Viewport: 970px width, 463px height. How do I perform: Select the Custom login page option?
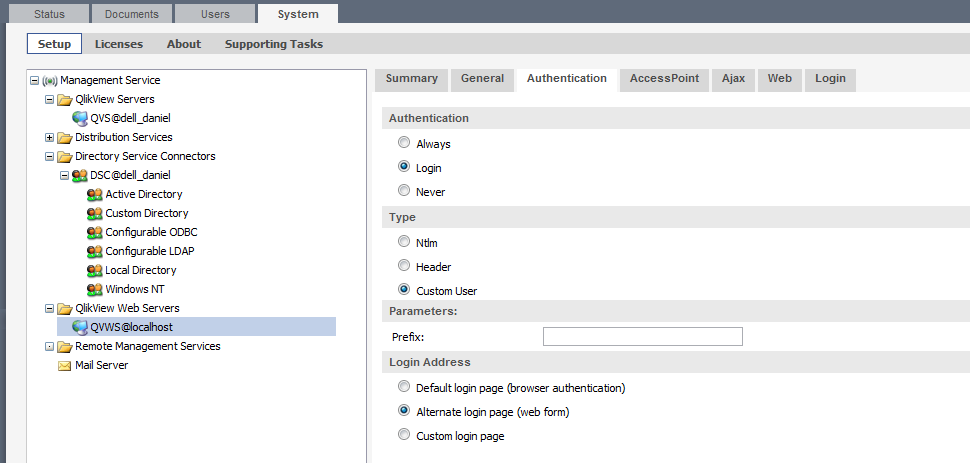[404, 435]
